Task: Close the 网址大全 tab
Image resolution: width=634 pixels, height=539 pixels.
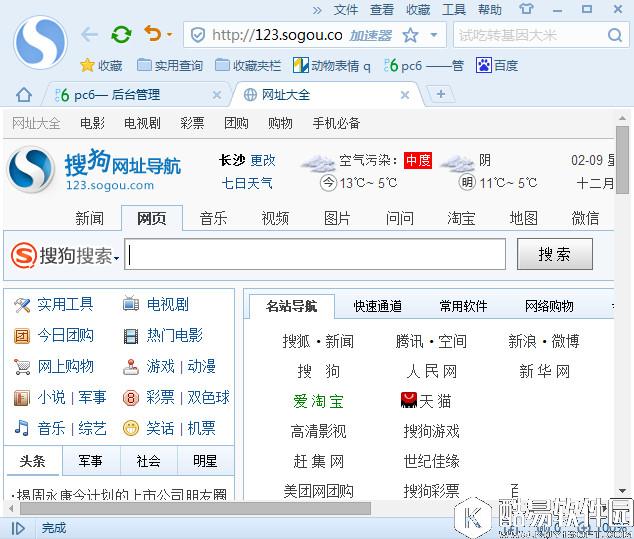Action: point(405,95)
